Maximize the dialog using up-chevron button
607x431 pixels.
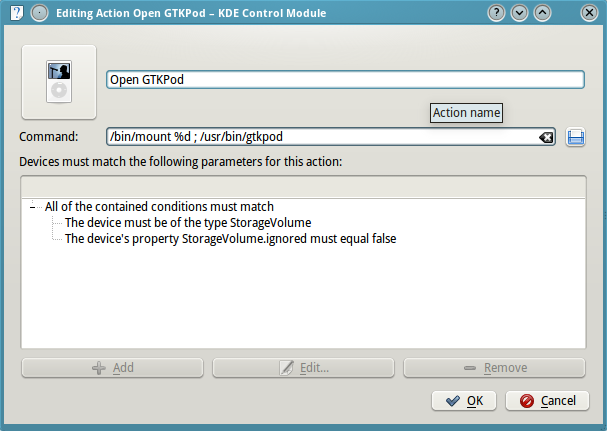pyautogui.click(x=542, y=13)
